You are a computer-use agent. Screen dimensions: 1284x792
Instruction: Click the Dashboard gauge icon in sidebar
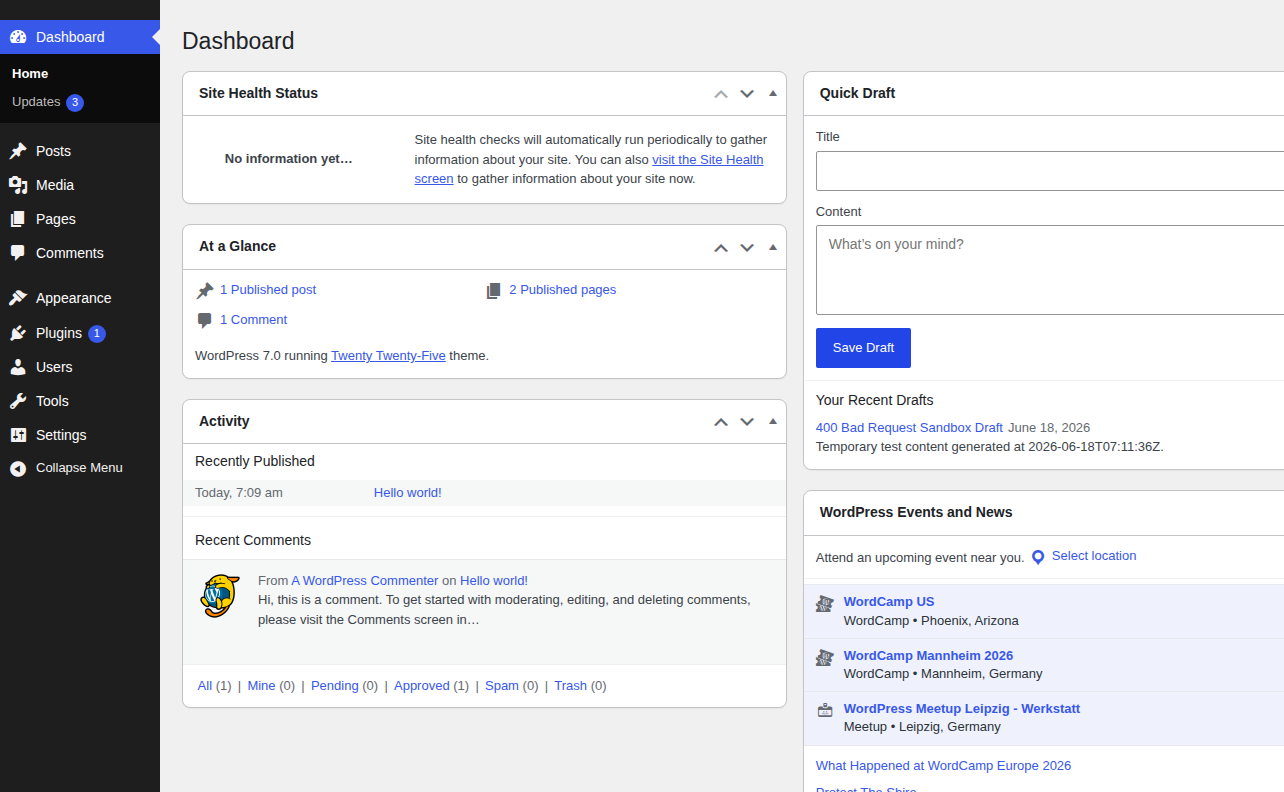pyautogui.click(x=18, y=37)
